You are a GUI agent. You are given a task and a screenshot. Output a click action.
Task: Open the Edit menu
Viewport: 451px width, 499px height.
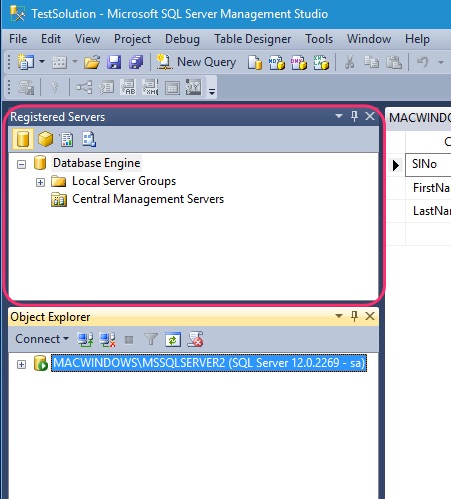pyautogui.click(x=51, y=39)
